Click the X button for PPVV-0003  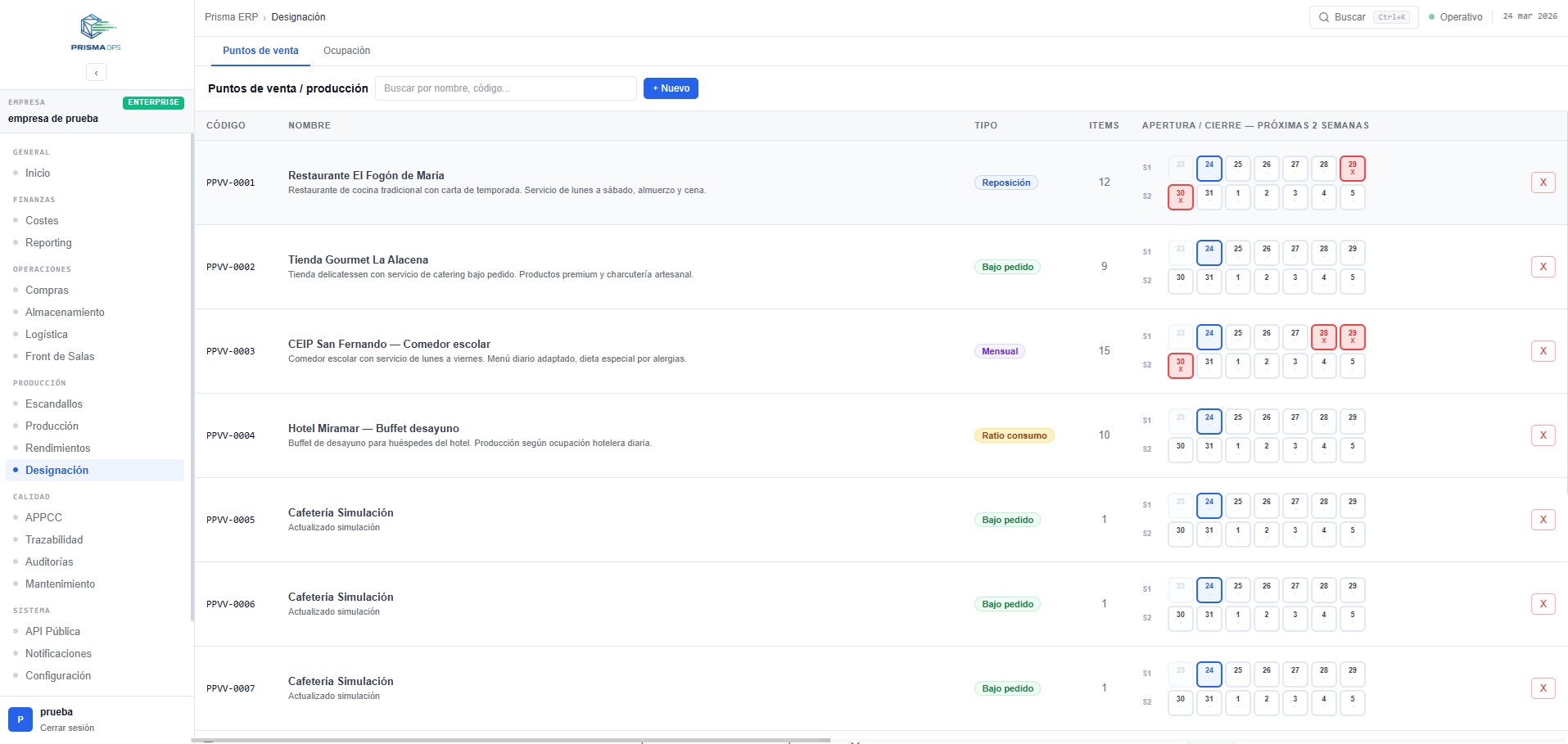[1543, 351]
